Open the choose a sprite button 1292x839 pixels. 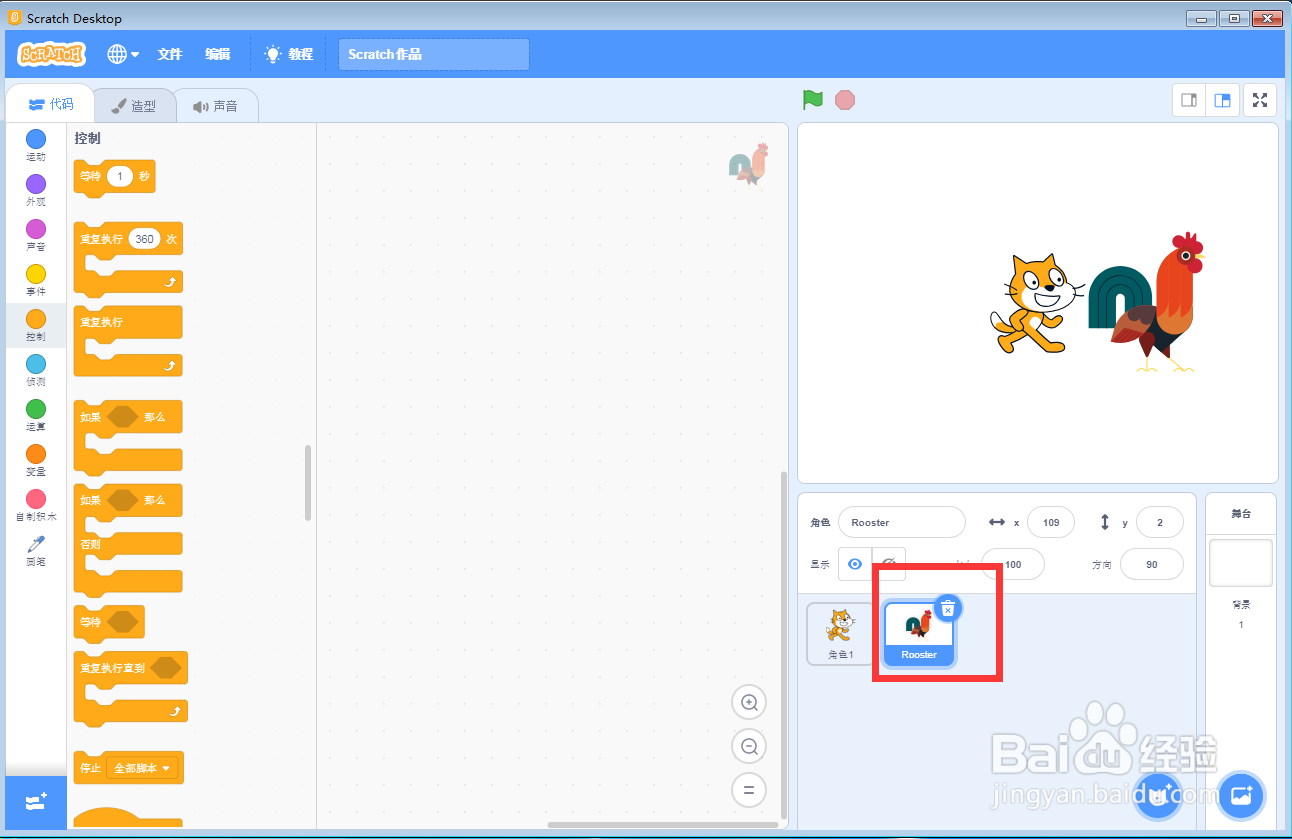[x=1158, y=797]
